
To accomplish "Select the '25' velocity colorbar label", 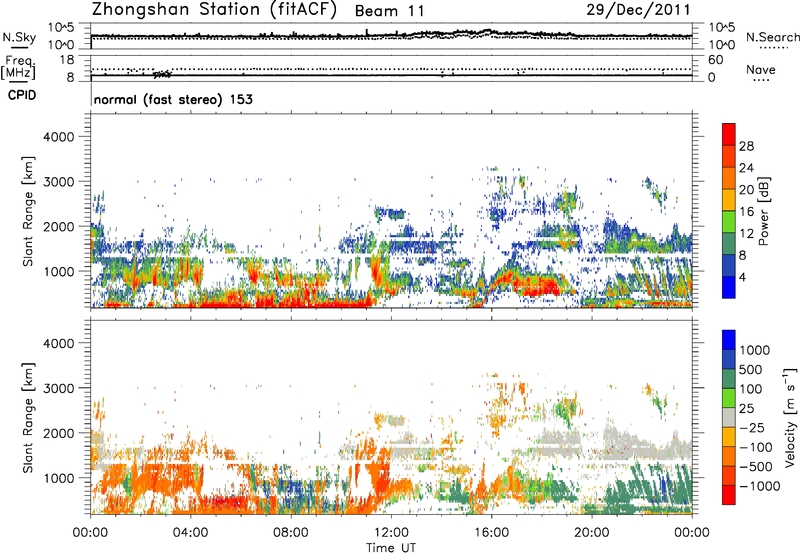I will (x=746, y=408).
